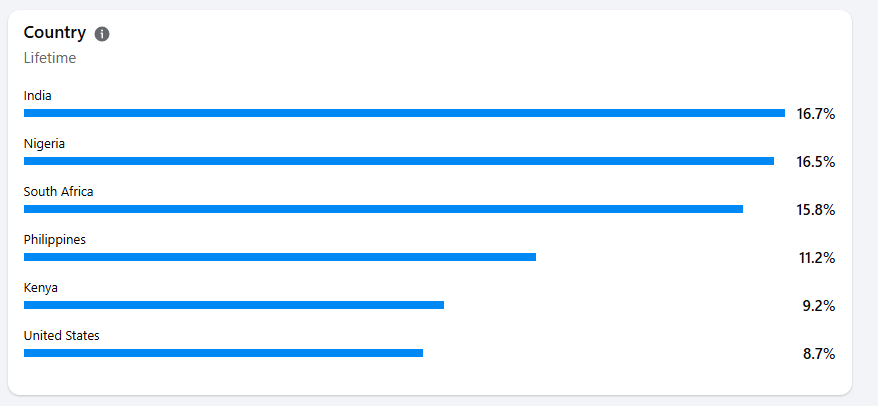This screenshot has width=878, height=406.
Task: Click the Kenya audience bar
Action: [x=234, y=305]
